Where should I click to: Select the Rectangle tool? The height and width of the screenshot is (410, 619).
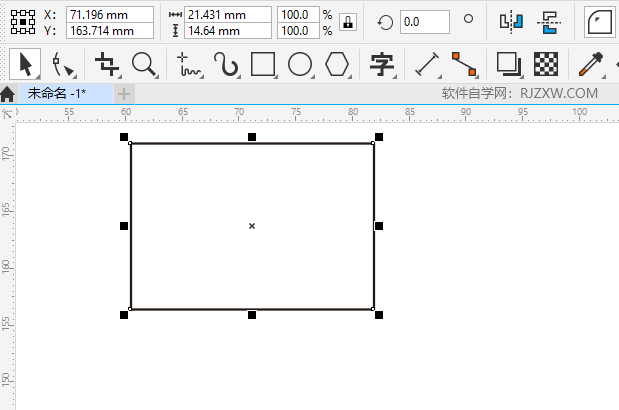coord(263,65)
